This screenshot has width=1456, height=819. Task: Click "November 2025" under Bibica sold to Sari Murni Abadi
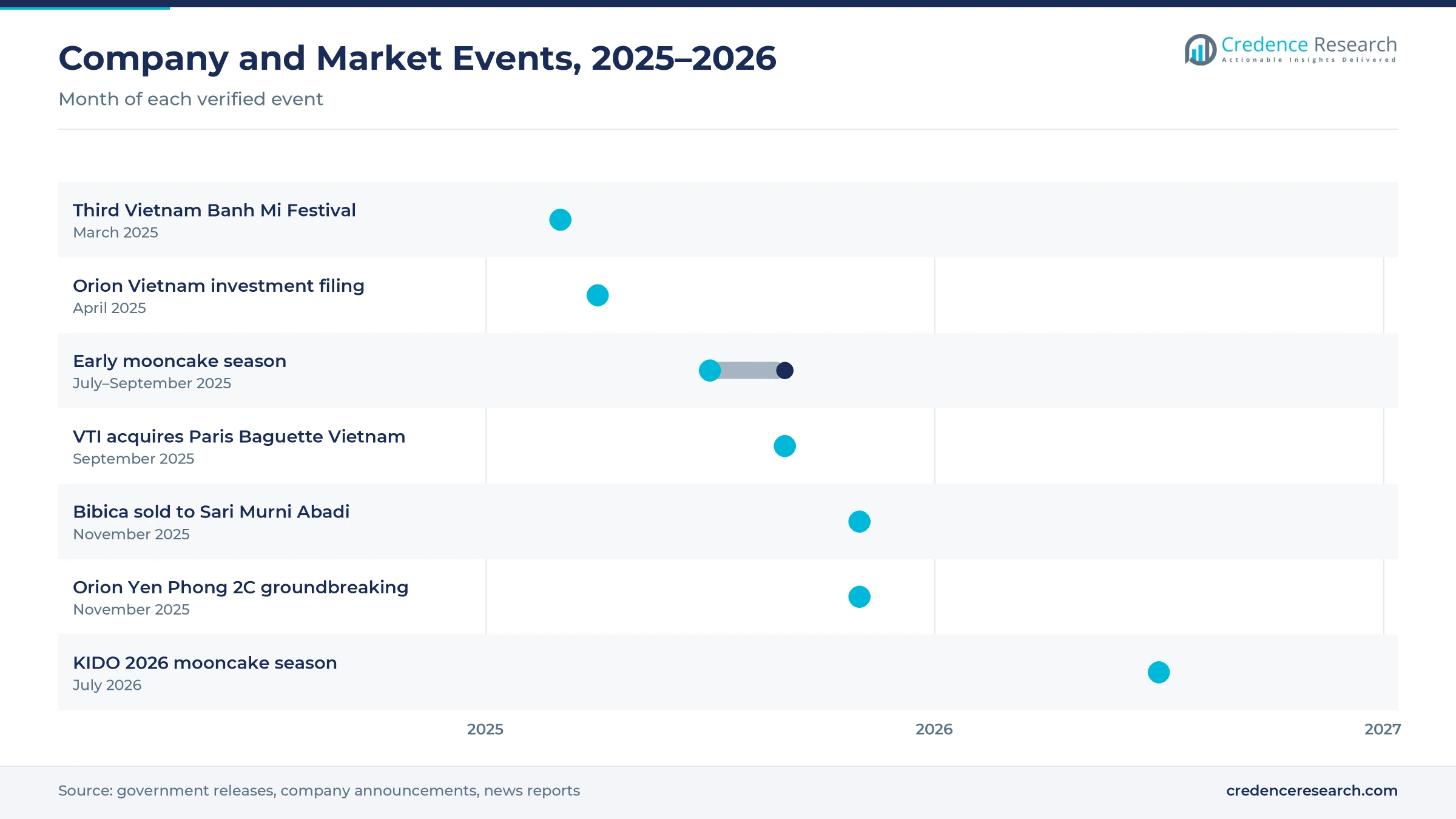pos(131,534)
